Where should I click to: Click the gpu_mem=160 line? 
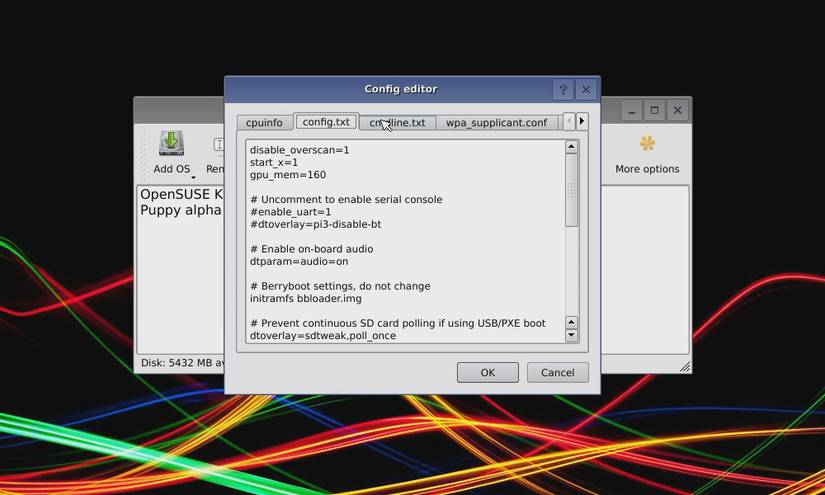pyautogui.click(x=288, y=175)
